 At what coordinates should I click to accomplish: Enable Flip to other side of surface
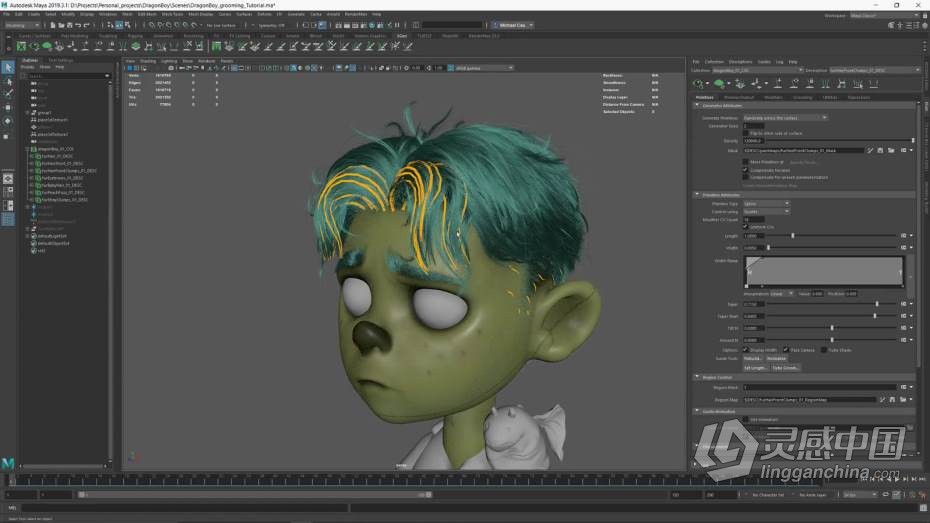746,133
